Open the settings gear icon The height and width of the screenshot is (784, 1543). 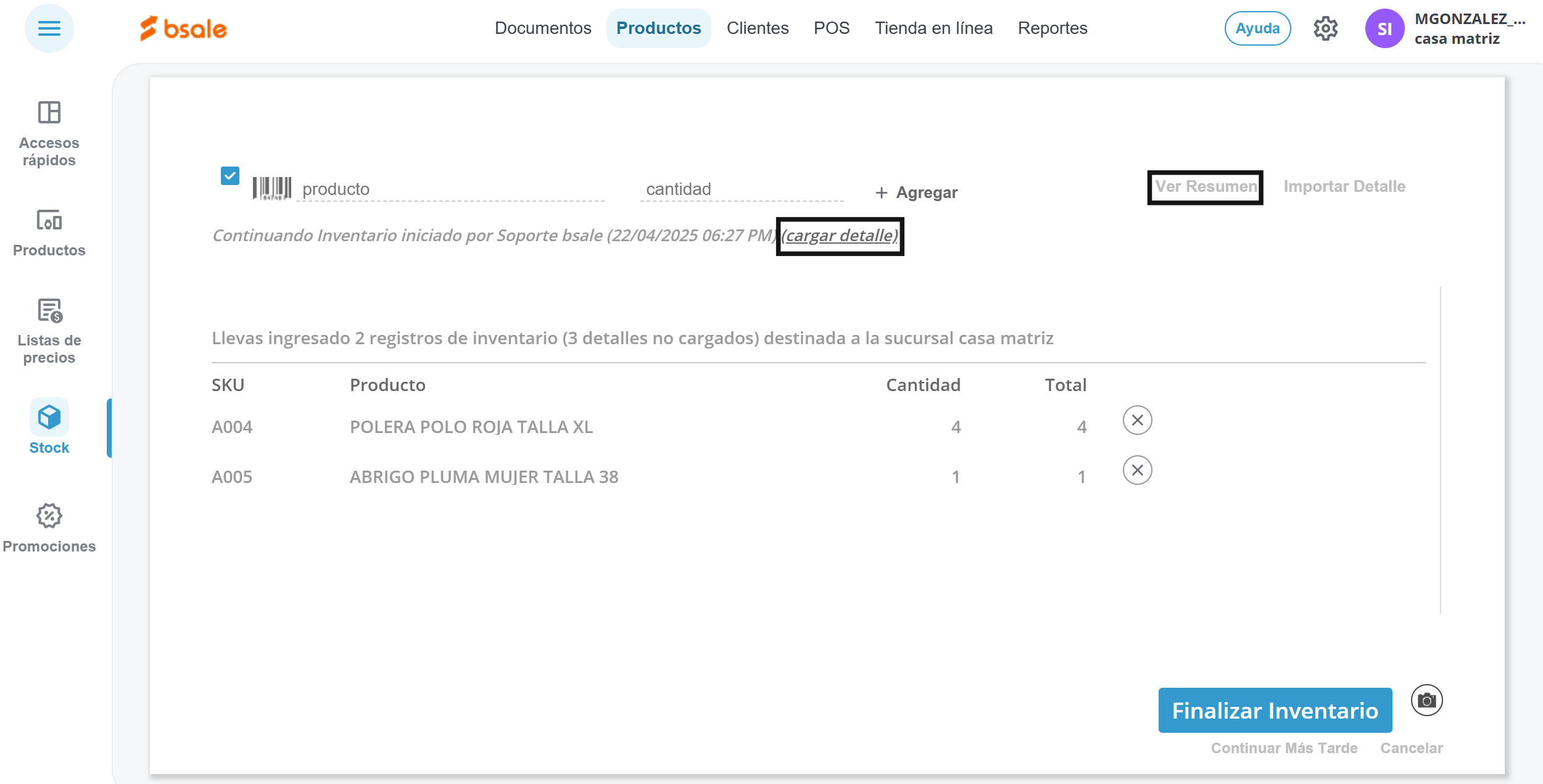(x=1325, y=28)
